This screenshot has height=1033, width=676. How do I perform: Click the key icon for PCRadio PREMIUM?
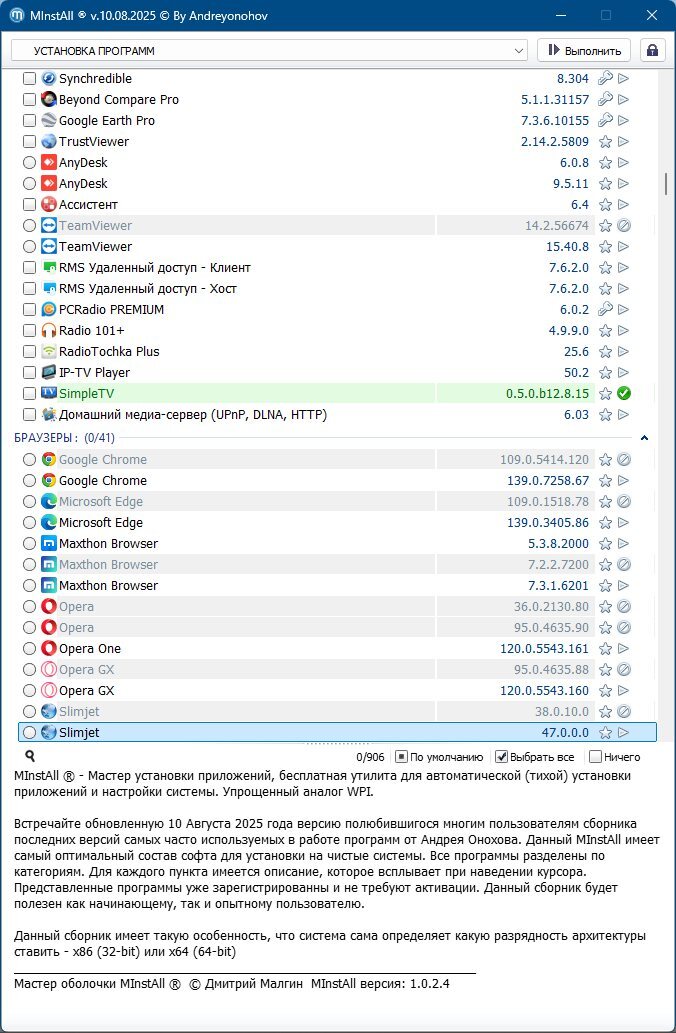coord(605,309)
